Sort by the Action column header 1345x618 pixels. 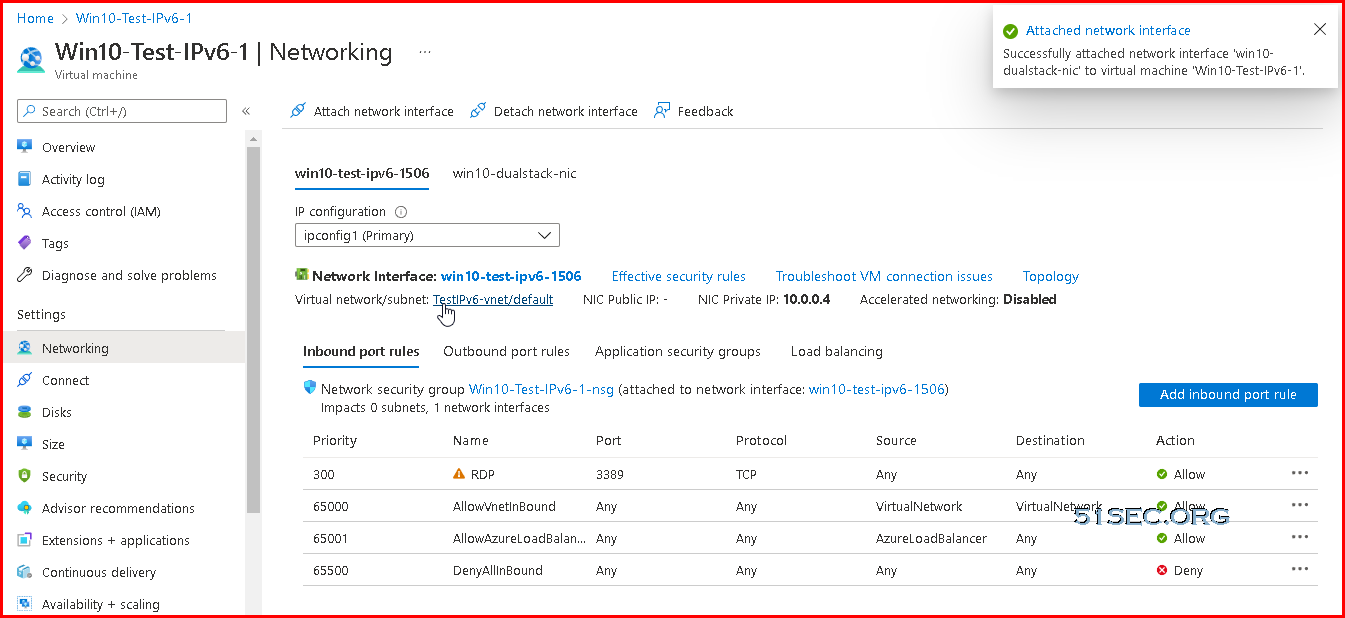pos(1175,440)
